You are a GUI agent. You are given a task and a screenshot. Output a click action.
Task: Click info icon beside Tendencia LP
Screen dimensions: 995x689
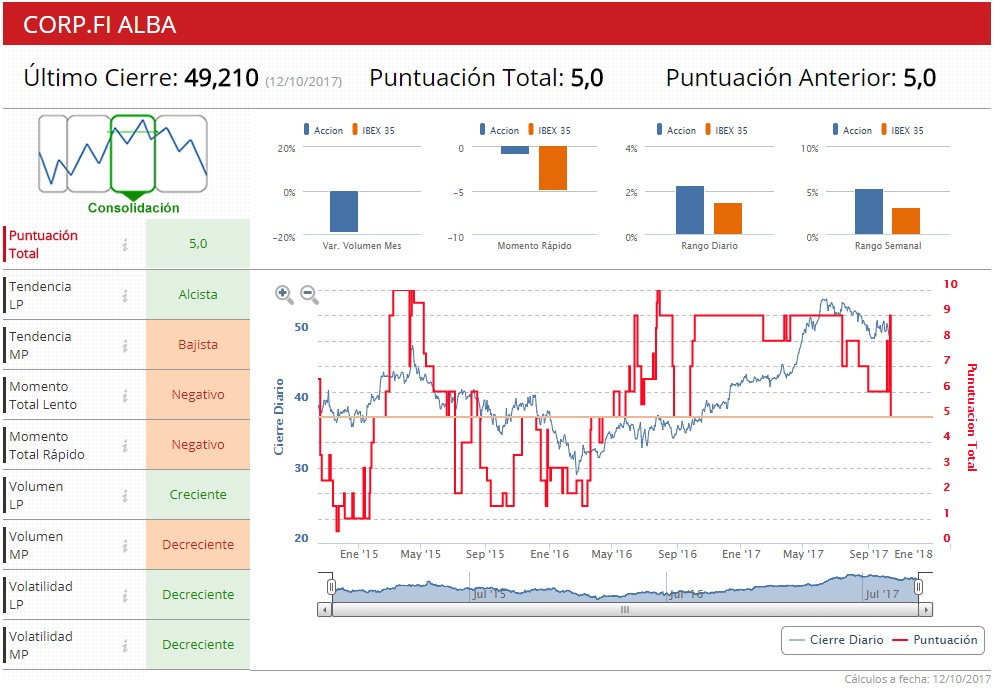tap(125, 295)
